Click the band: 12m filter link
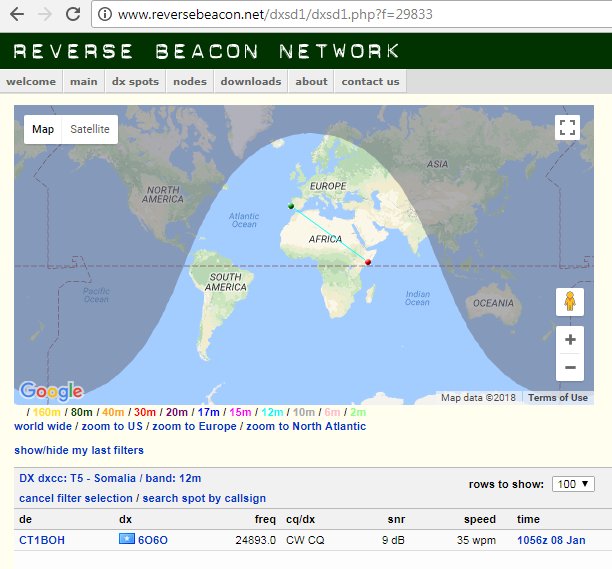Viewport: 612px width, 569px height. (x=173, y=478)
